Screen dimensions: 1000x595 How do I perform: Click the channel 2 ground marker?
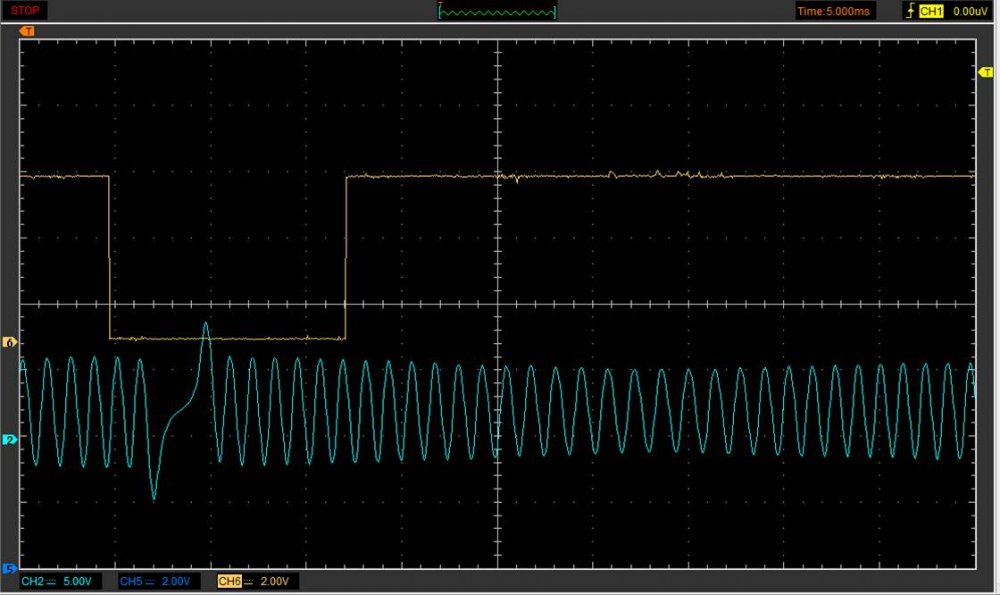pyautogui.click(x=11, y=440)
